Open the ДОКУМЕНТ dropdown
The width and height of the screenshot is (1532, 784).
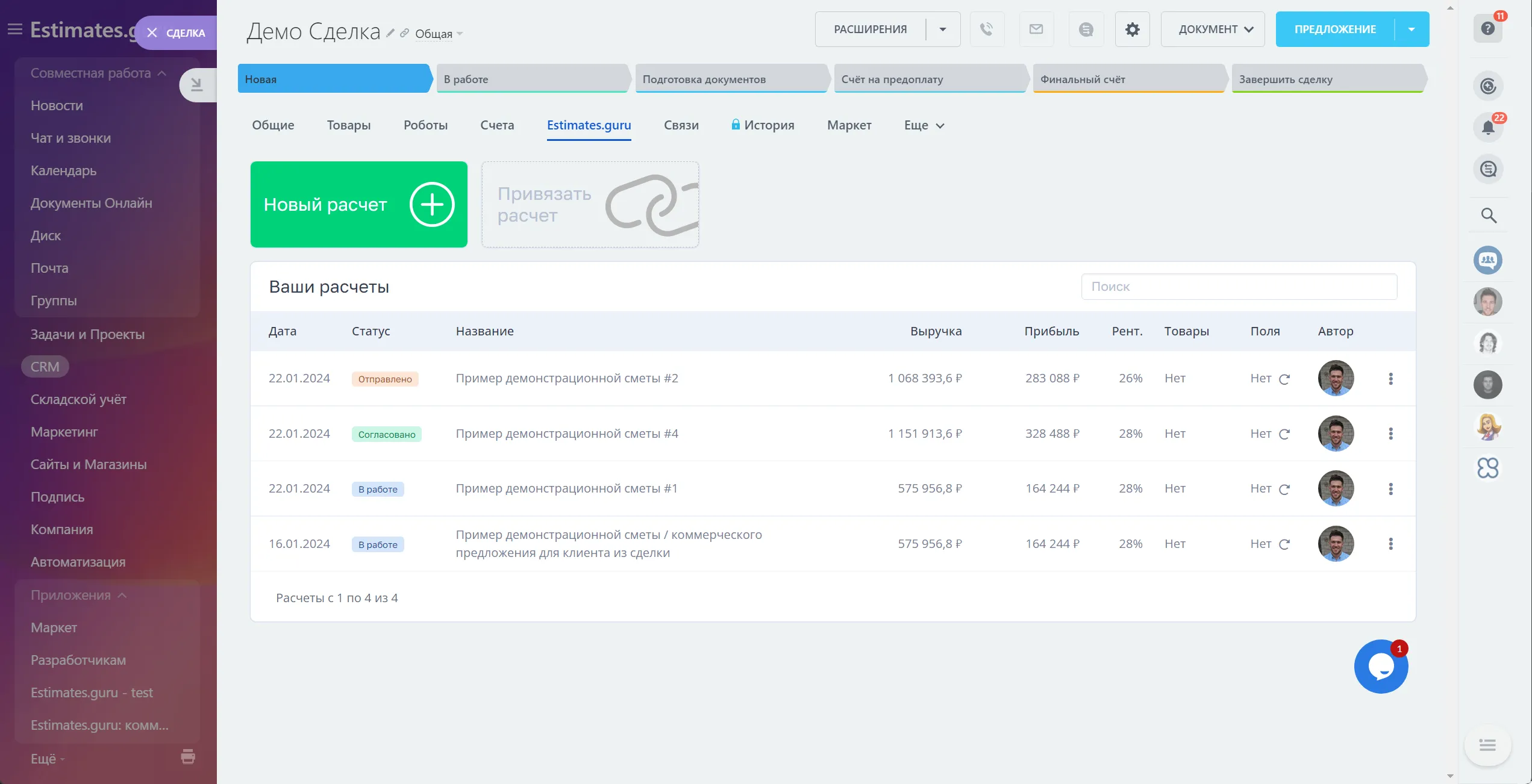[x=1212, y=29]
